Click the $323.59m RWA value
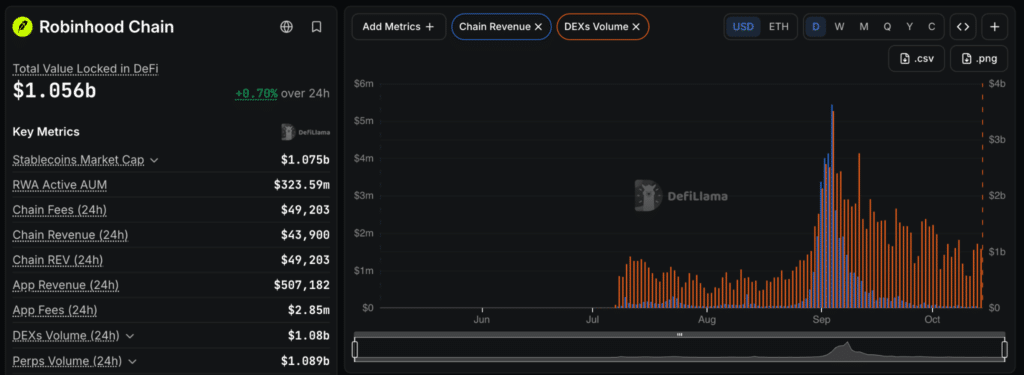The height and width of the screenshot is (375, 1024). click(x=302, y=185)
